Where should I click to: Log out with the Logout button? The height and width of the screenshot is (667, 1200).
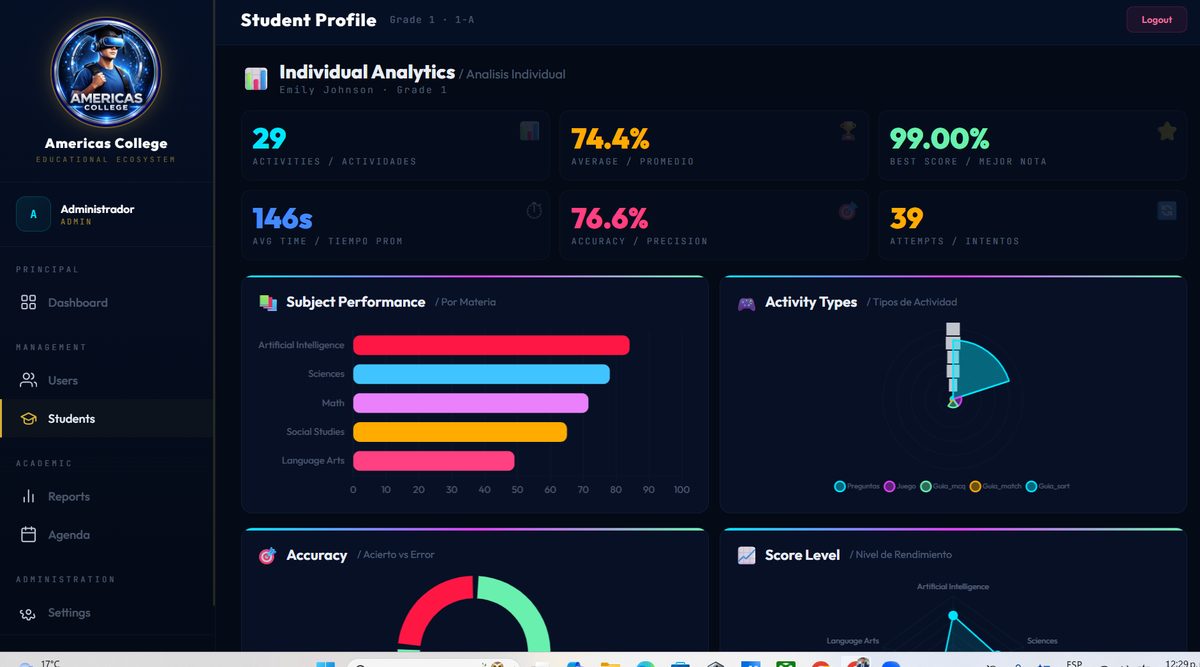point(1157,20)
